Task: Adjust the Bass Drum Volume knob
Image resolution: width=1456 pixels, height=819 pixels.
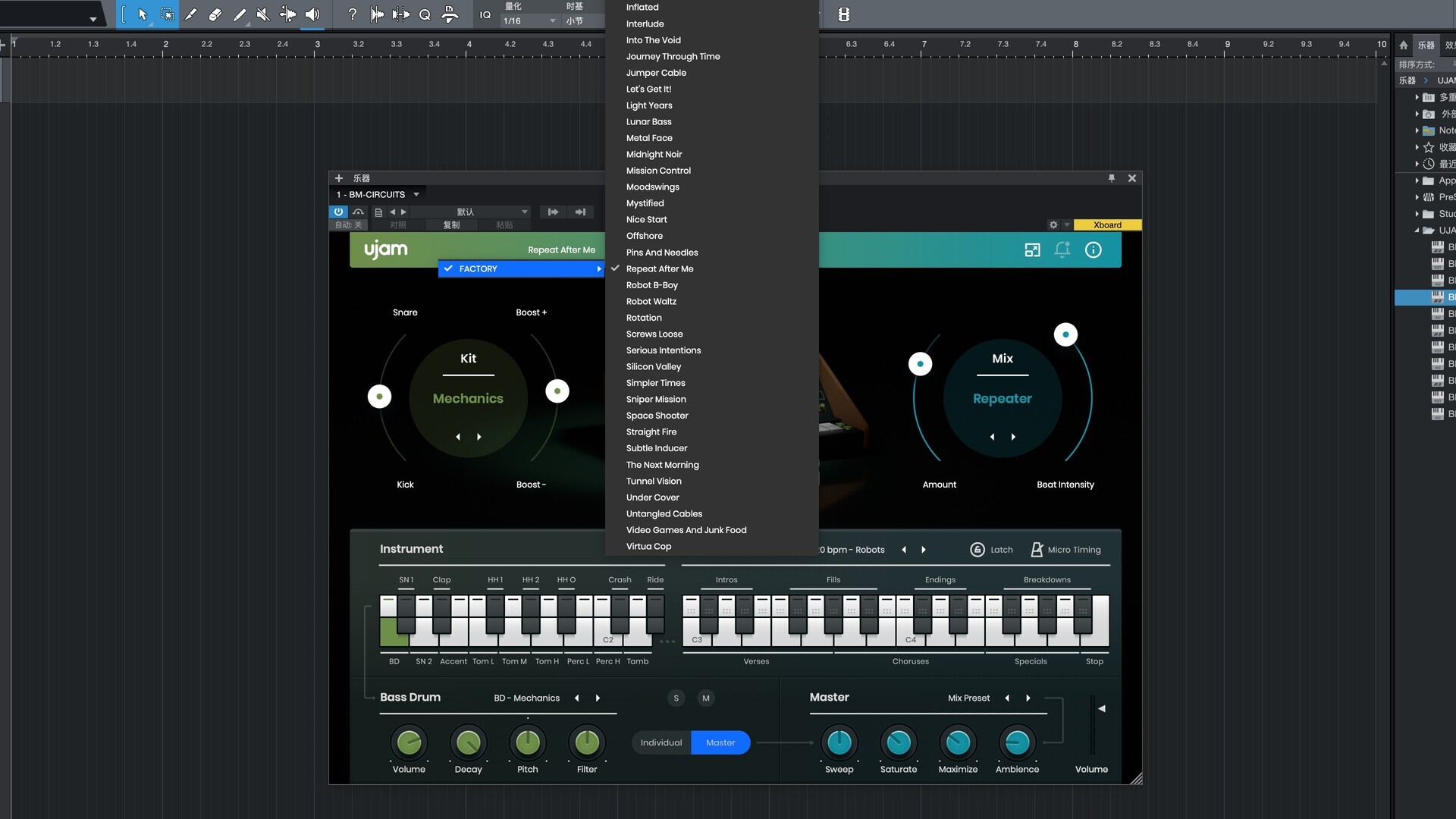Action: pyautogui.click(x=409, y=743)
